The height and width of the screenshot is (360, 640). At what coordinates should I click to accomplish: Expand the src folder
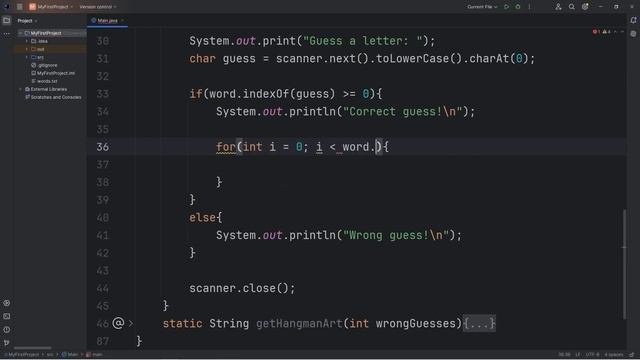tap(27, 57)
